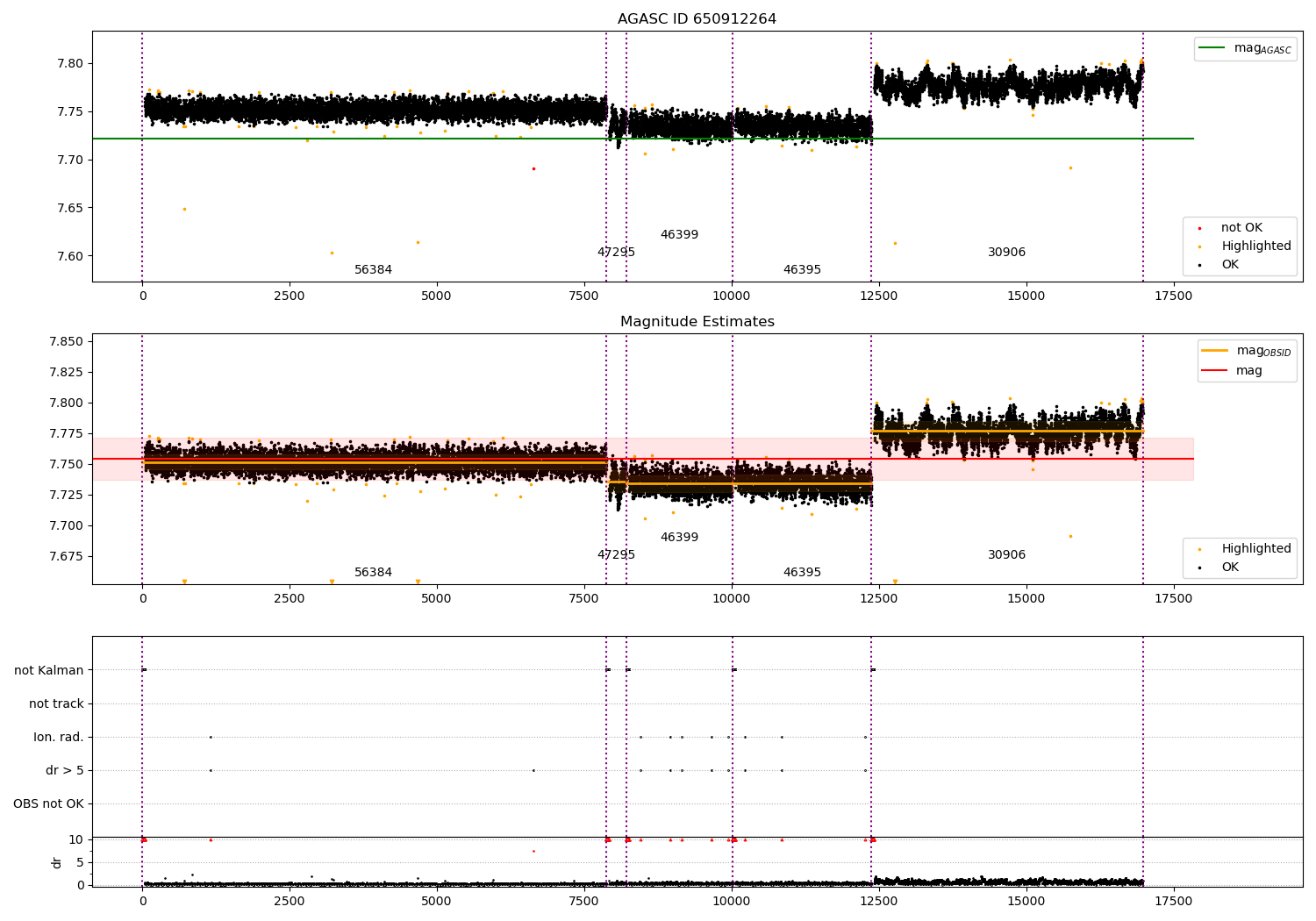Click 47295 label in Magnitude Estimates plot
1316x921 pixels.
click(616, 555)
